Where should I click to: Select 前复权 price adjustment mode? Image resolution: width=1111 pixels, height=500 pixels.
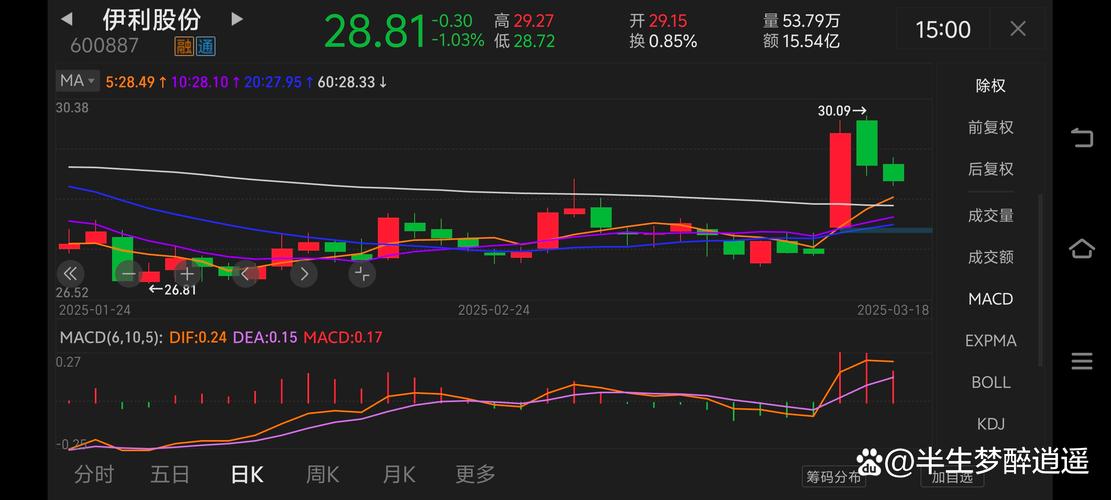[x=990, y=128]
